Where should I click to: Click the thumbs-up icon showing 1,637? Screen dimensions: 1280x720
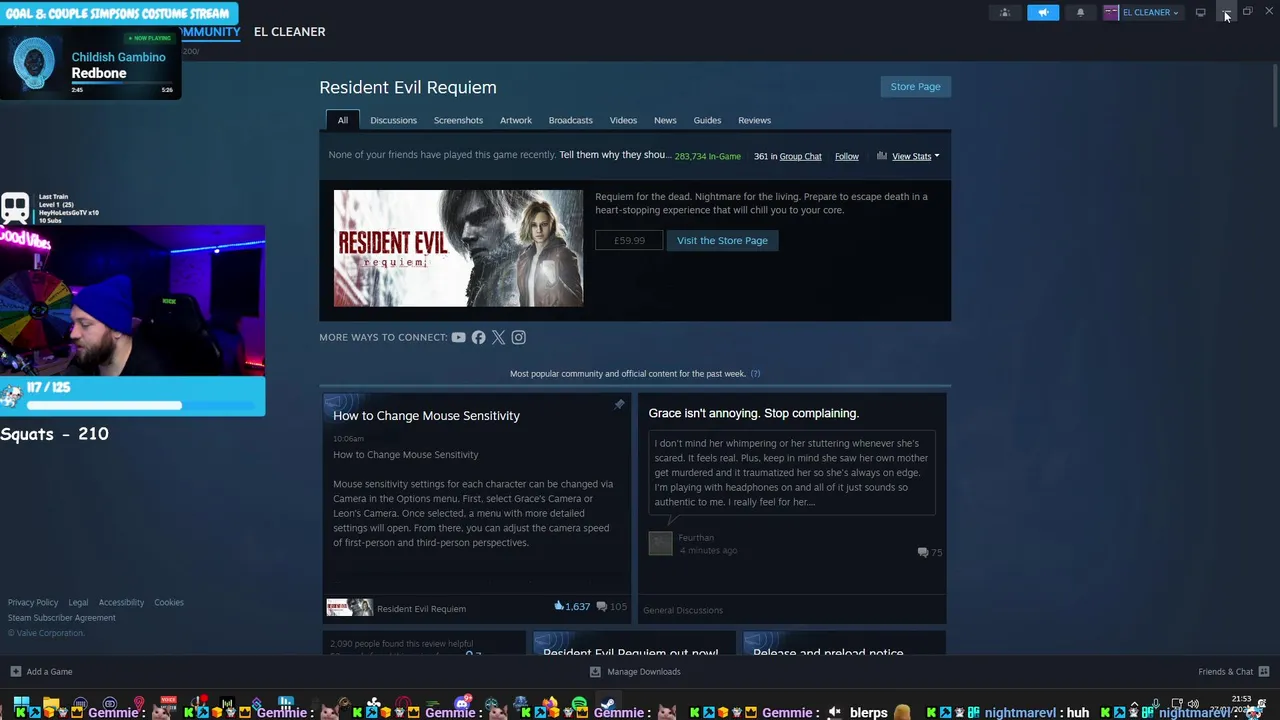click(x=559, y=606)
